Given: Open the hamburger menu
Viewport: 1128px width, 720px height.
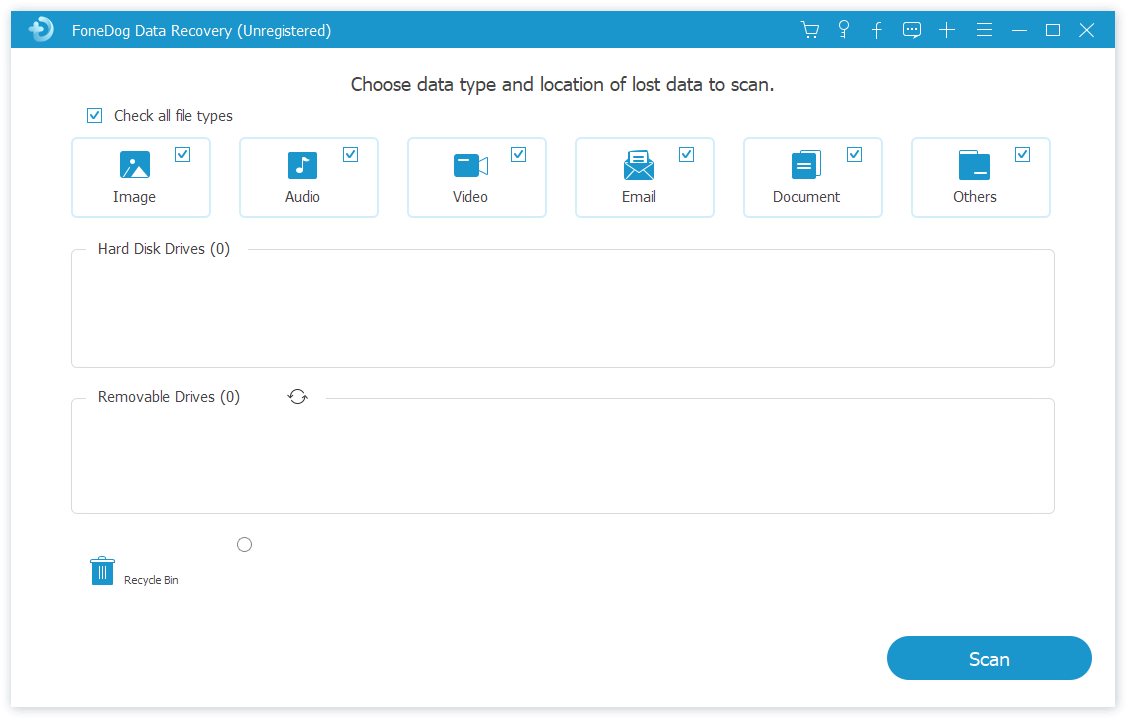Looking at the screenshot, I should (x=984, y=29).
